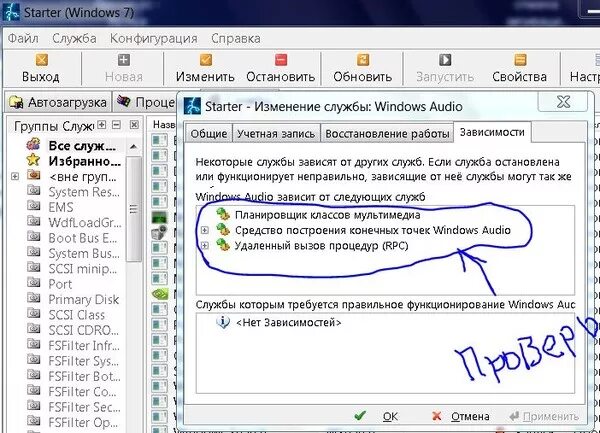Select FSFilter System group

[84, 361]
